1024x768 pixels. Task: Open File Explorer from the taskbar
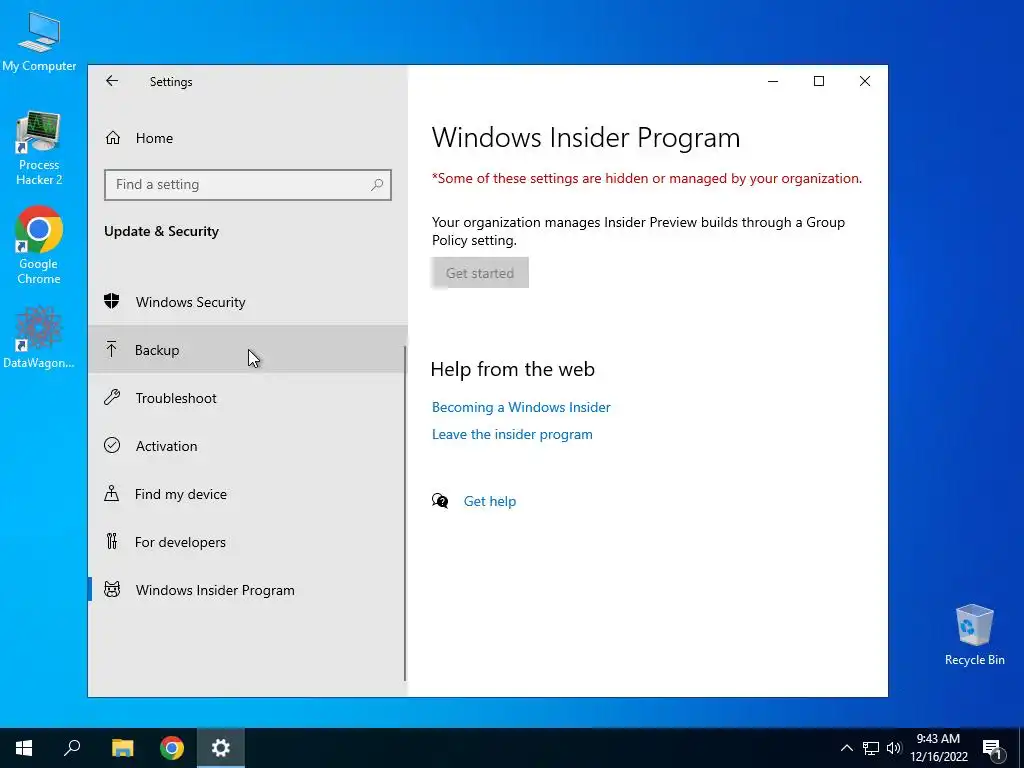click(122, 748)
